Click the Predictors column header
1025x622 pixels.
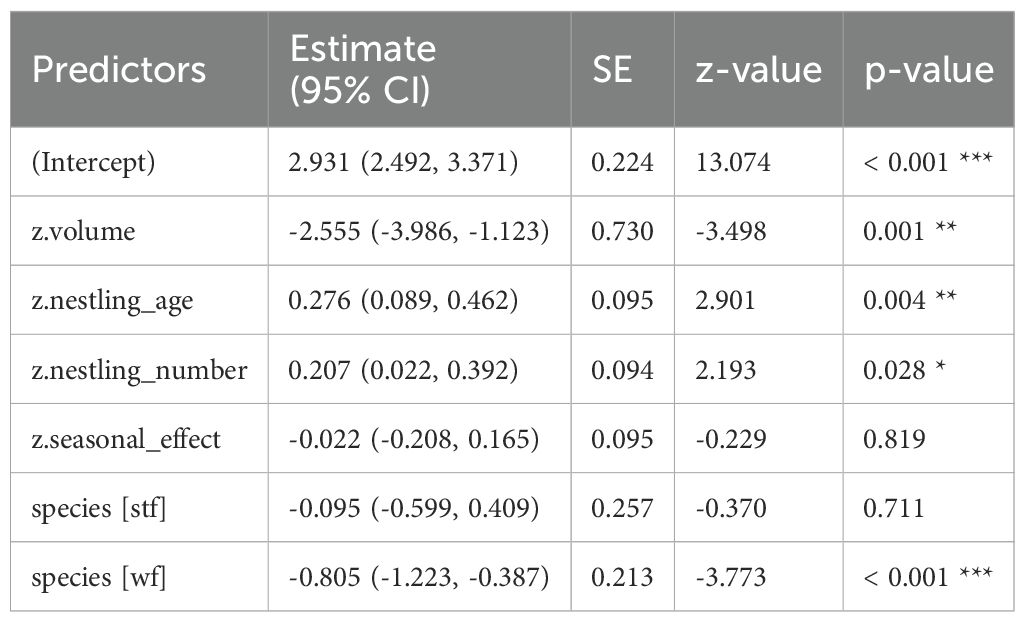click(120, 69)
